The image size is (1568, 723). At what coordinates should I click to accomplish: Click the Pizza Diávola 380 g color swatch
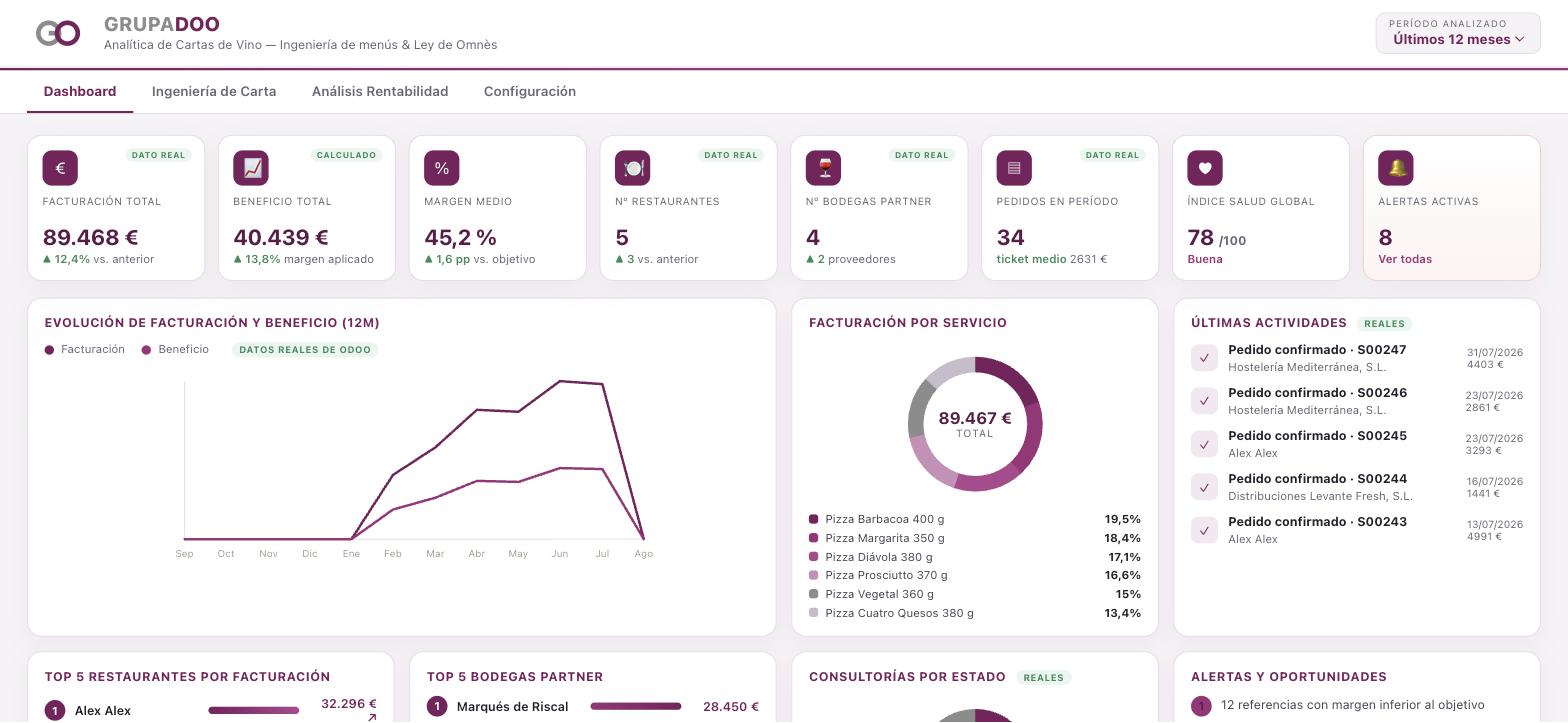(x=814, y=557)
